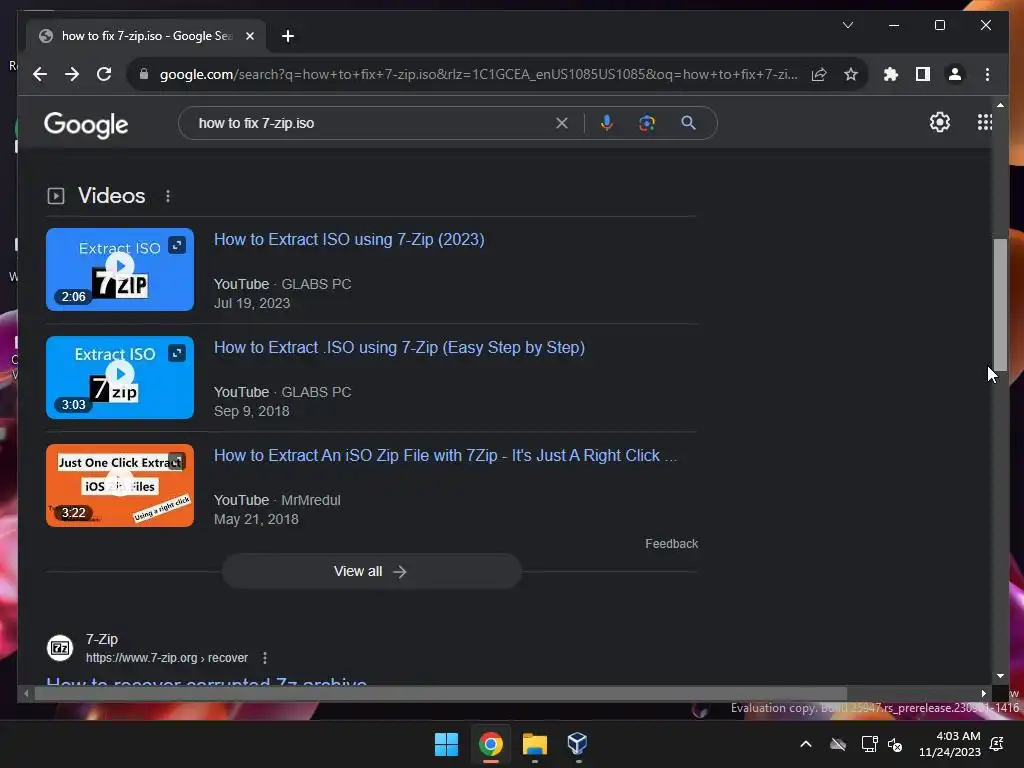Open the Extensions puzzle icon

click(891, 74)
